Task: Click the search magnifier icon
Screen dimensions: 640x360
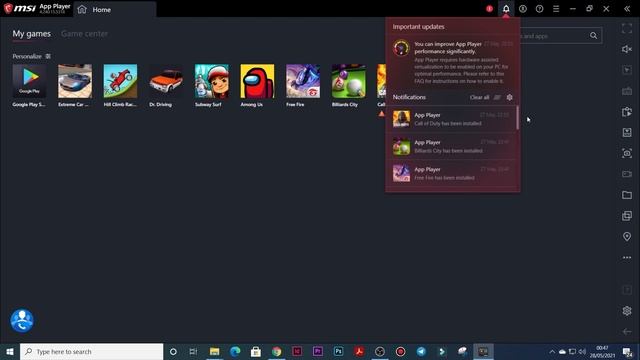Action: (593, 36)
